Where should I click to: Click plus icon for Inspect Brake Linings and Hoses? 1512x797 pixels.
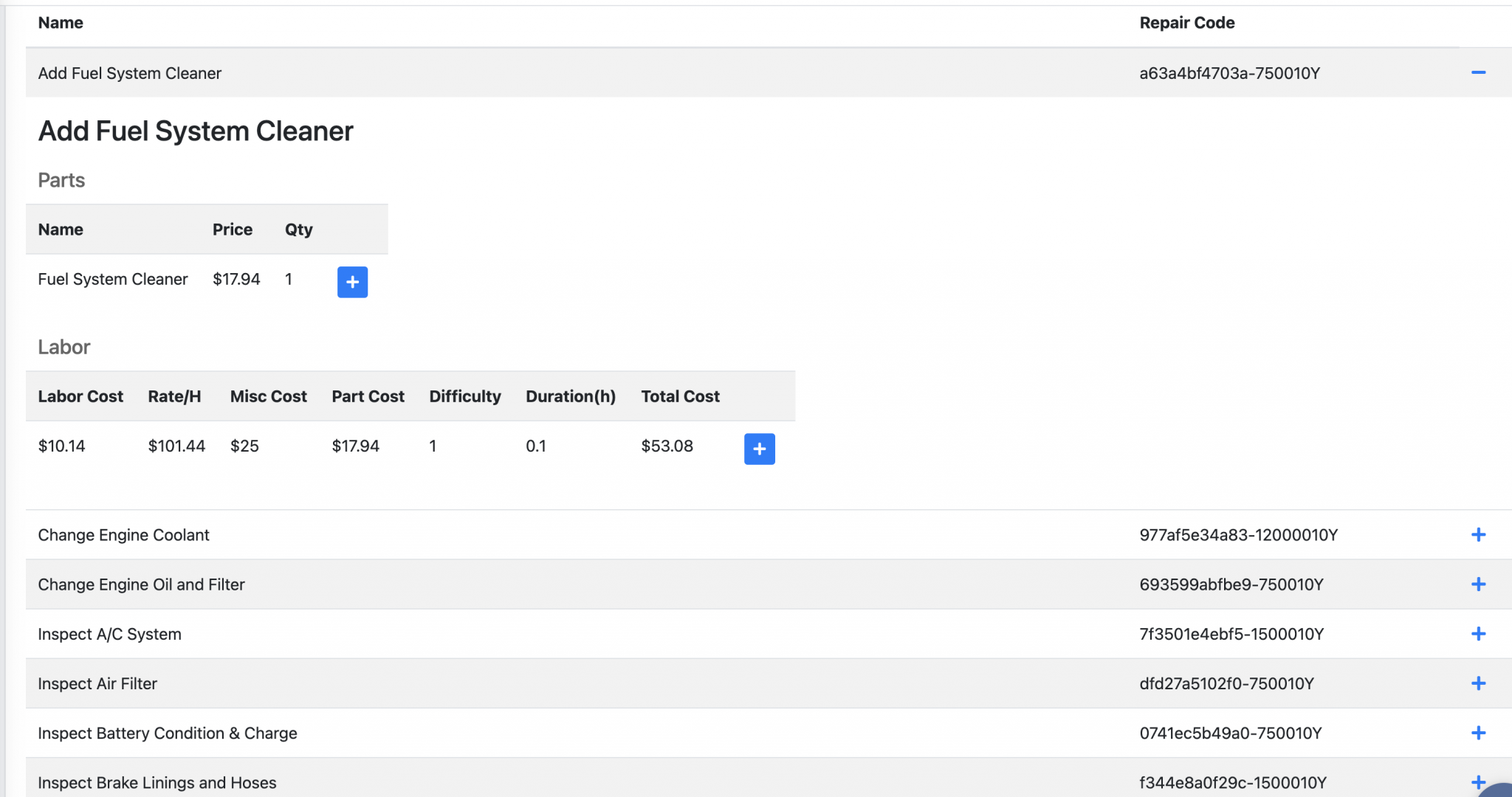coord(1478,782)
